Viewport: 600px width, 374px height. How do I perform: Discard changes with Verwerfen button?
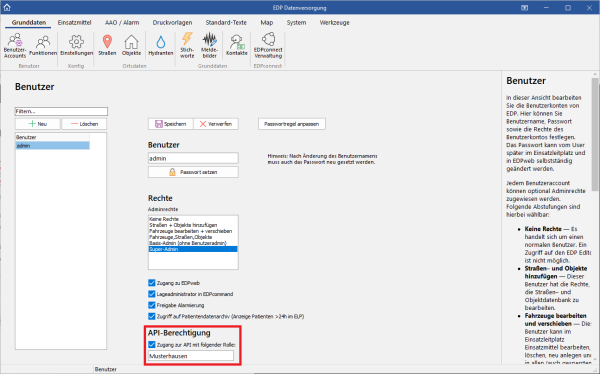coord(216,124)
